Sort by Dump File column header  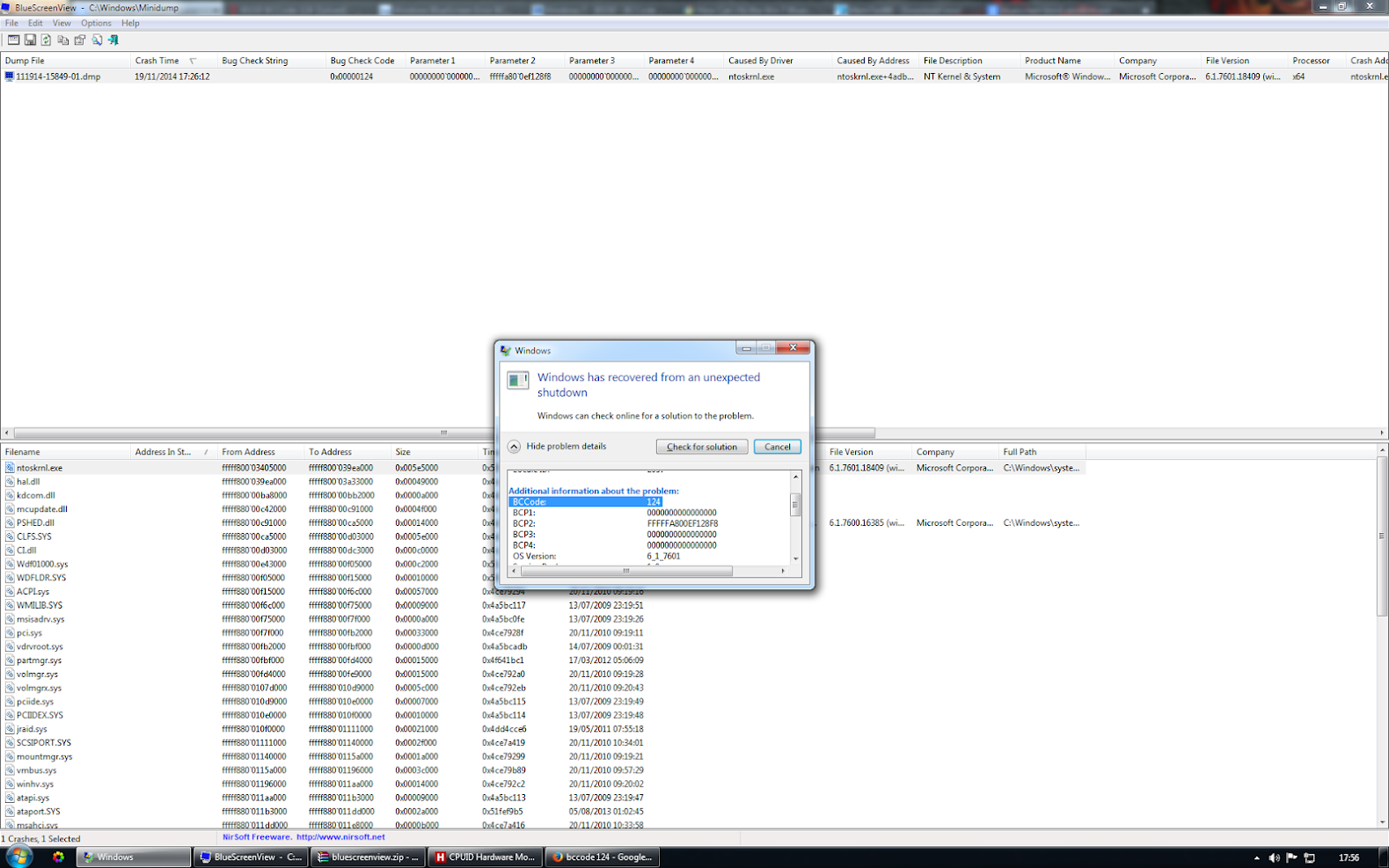64,61
